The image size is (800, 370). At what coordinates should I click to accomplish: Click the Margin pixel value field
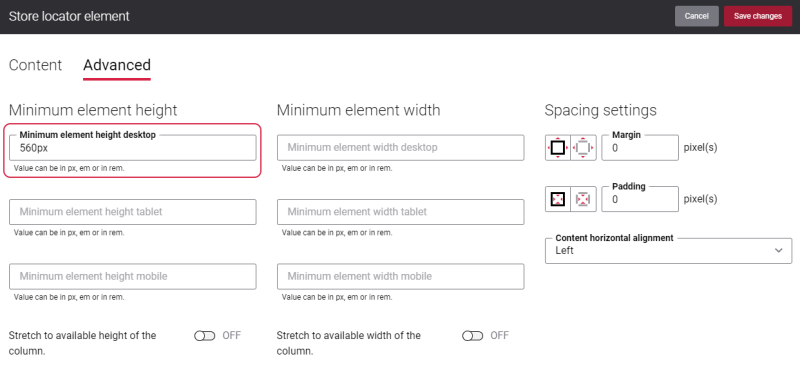tap(640, 148)
